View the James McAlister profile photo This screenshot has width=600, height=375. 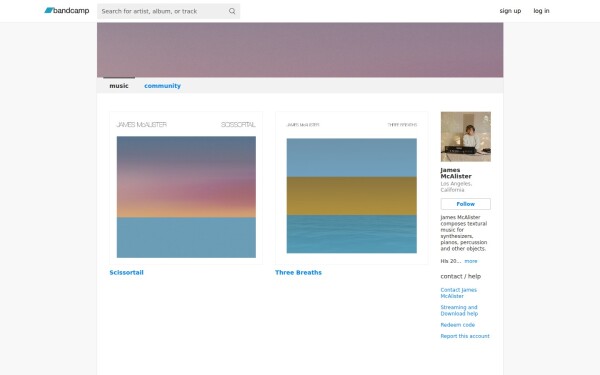(465, 137)
